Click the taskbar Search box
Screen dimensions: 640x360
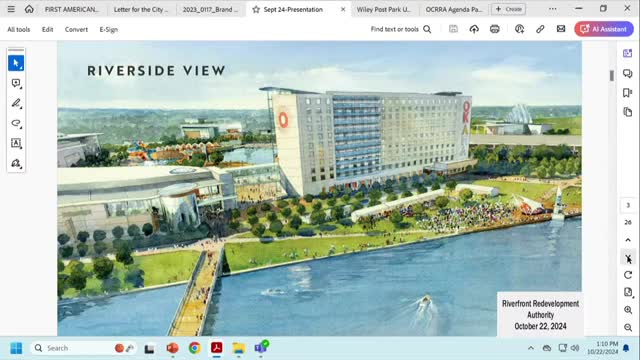click(x=83, y=348)
